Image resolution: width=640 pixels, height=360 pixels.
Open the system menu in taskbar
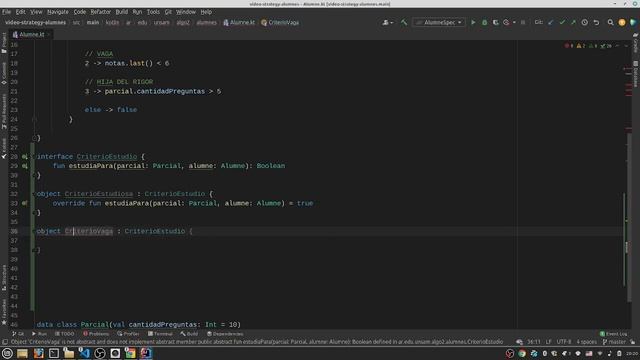click(7, 353)
